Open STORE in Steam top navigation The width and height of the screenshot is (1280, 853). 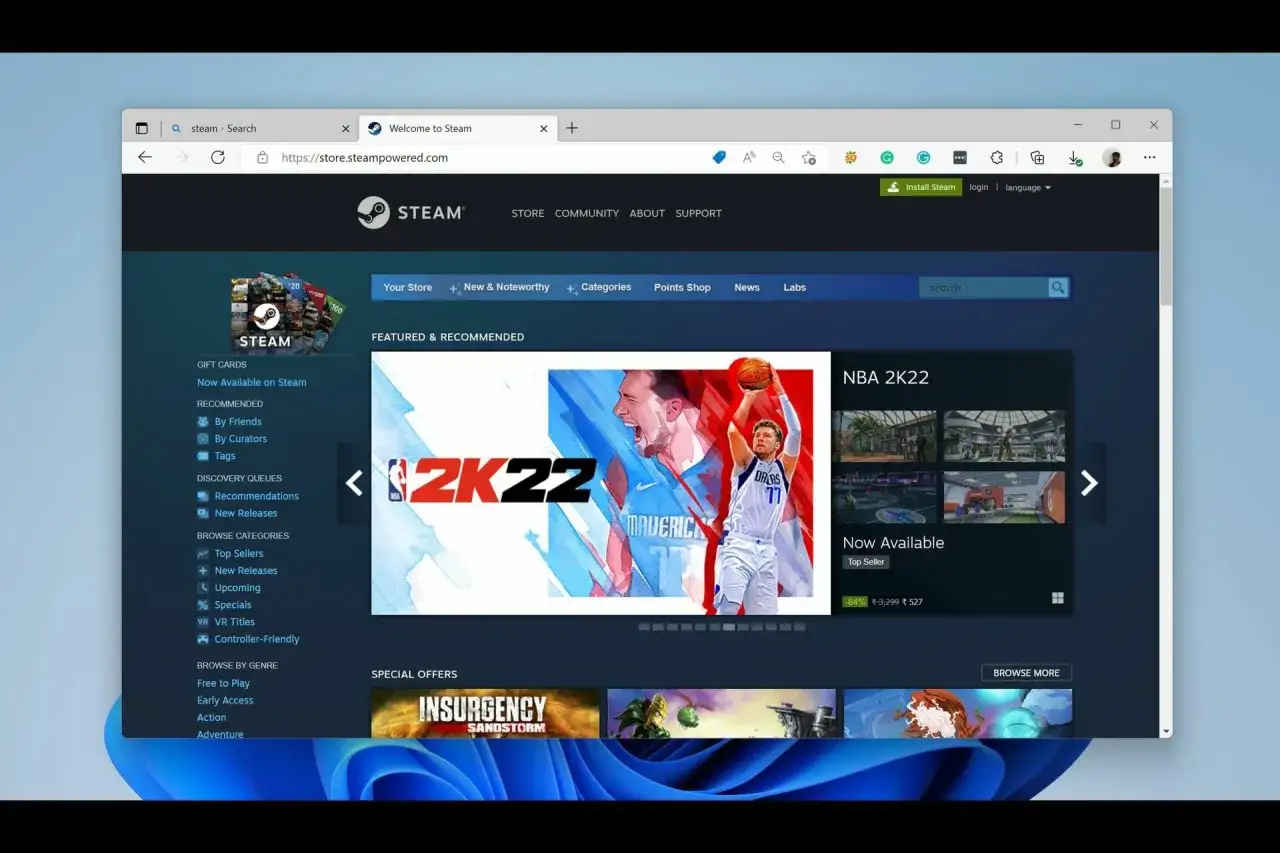[x=528, y=213]
